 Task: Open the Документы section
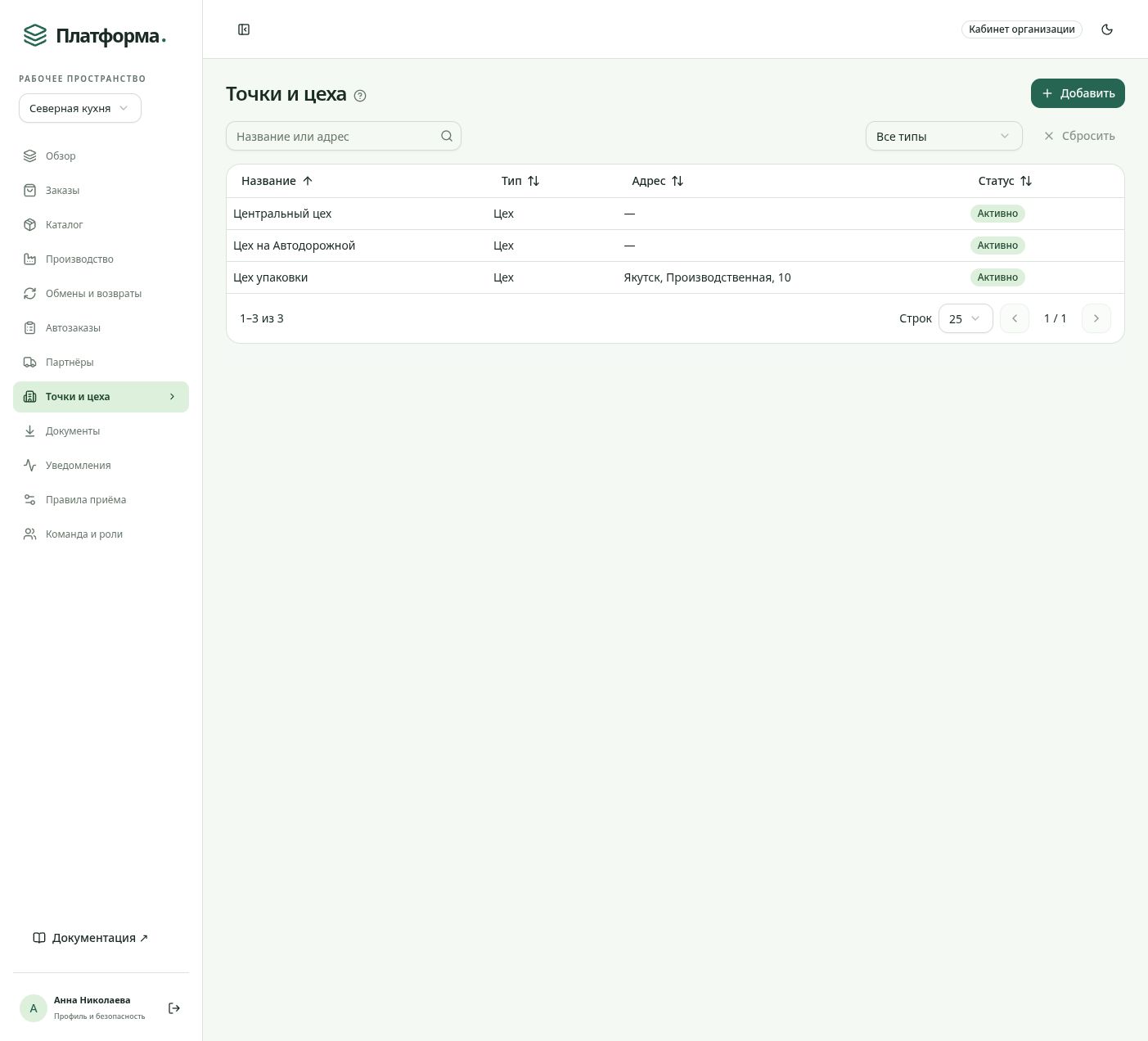click(101, 431)
